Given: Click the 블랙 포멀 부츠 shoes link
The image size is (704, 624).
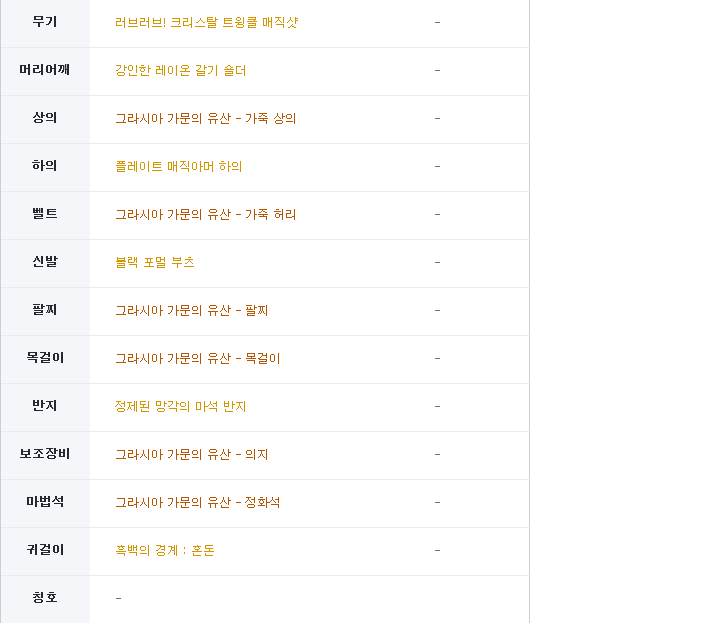Looking at the screenshot, I should [154, 263].
